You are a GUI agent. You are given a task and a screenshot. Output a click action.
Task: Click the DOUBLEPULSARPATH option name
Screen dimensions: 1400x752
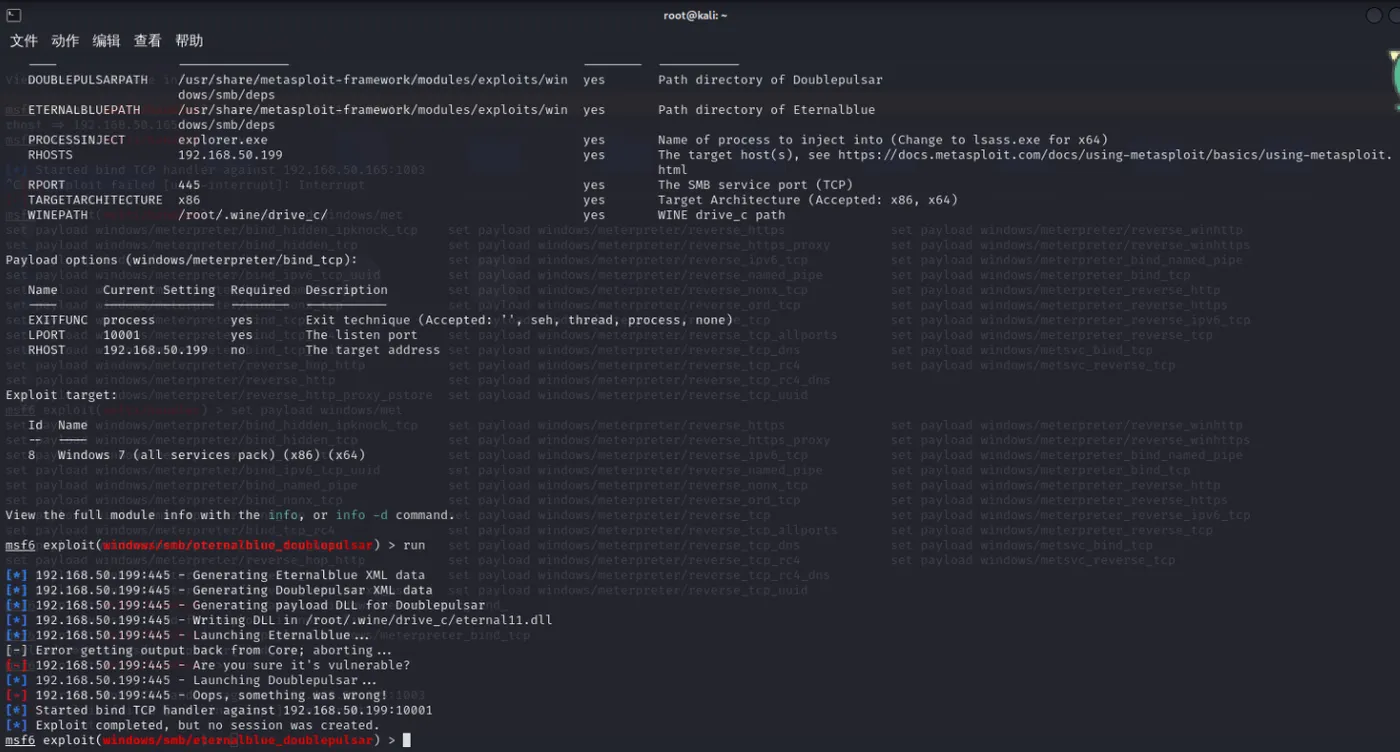tap(88, 80)
